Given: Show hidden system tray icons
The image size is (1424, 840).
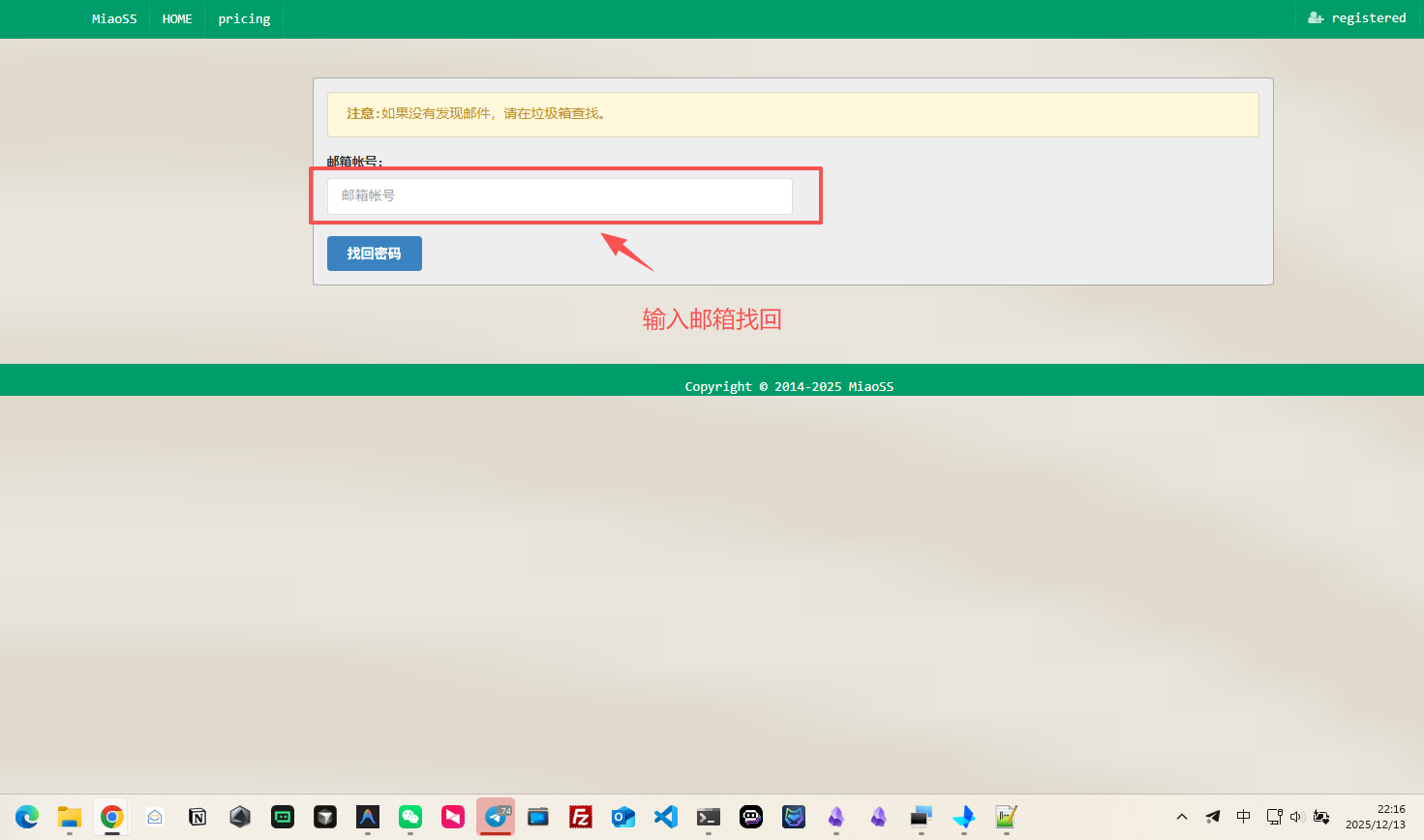Looking at the screenshot, I should click(1182, 817).
